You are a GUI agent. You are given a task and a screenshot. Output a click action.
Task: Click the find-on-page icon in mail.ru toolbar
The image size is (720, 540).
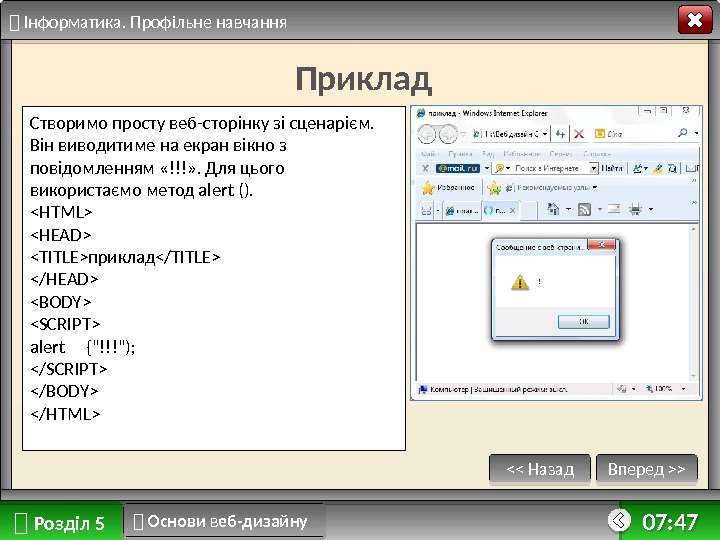(x=672, y=169)
